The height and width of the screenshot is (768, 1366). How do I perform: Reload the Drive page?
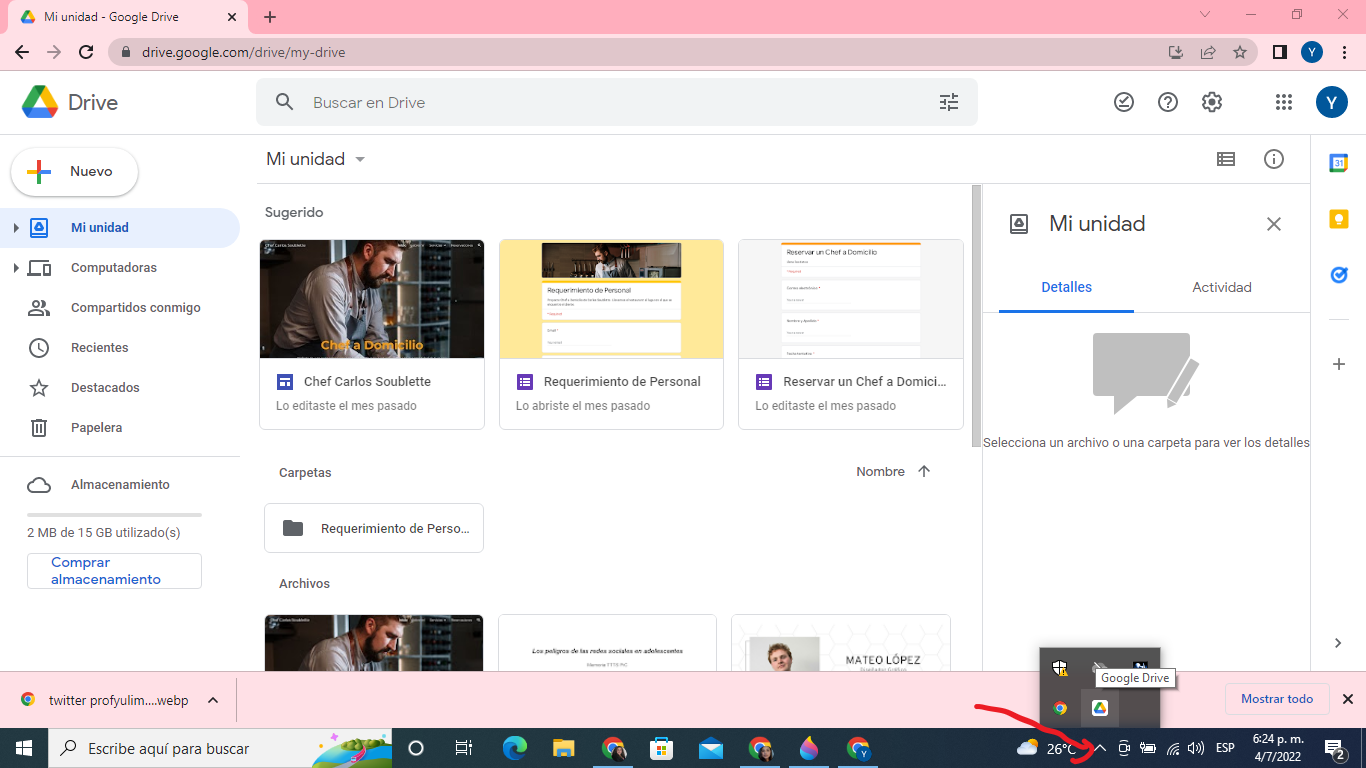coord(86,52)
